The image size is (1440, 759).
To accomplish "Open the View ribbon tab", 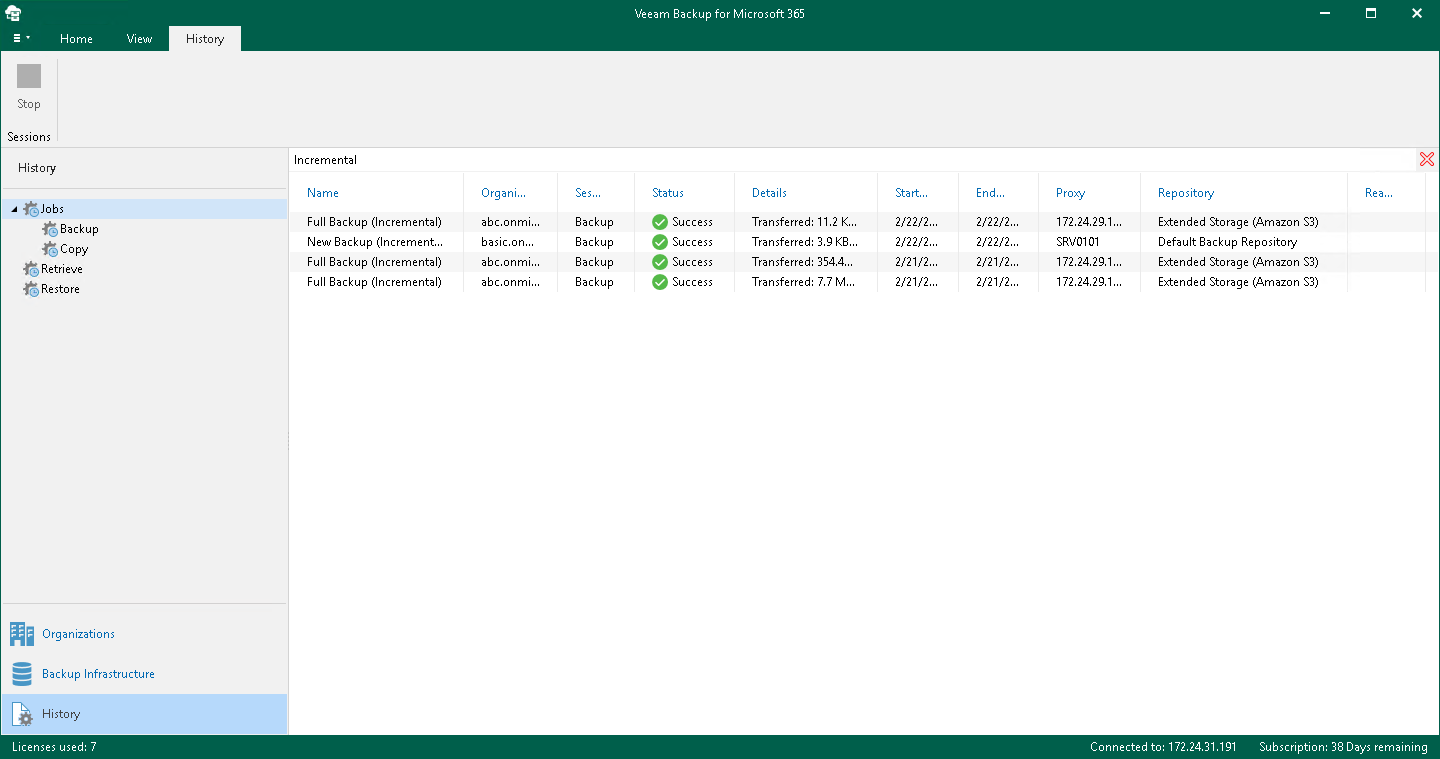I will (139, 39).
